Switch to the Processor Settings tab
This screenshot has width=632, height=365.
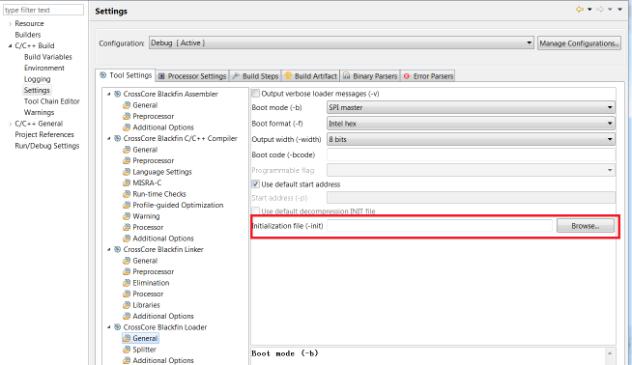pyautogui.click(x=192, y=76)
